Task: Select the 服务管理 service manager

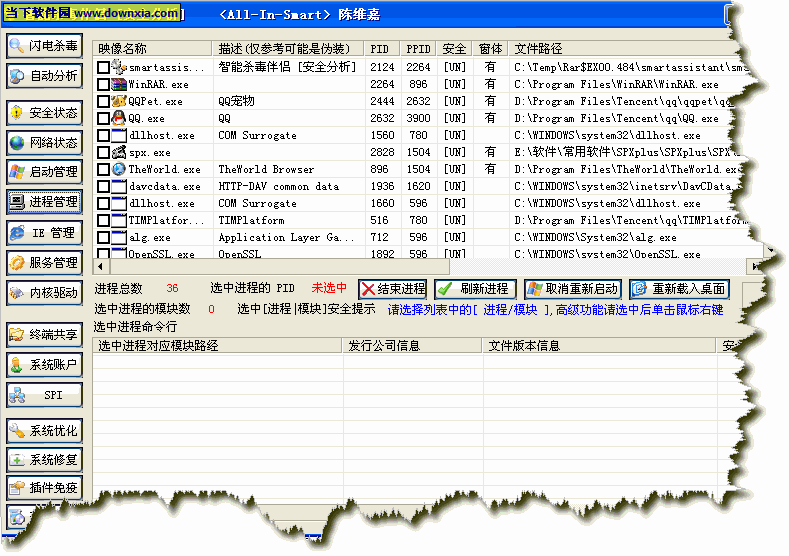Action: [44, 263]
